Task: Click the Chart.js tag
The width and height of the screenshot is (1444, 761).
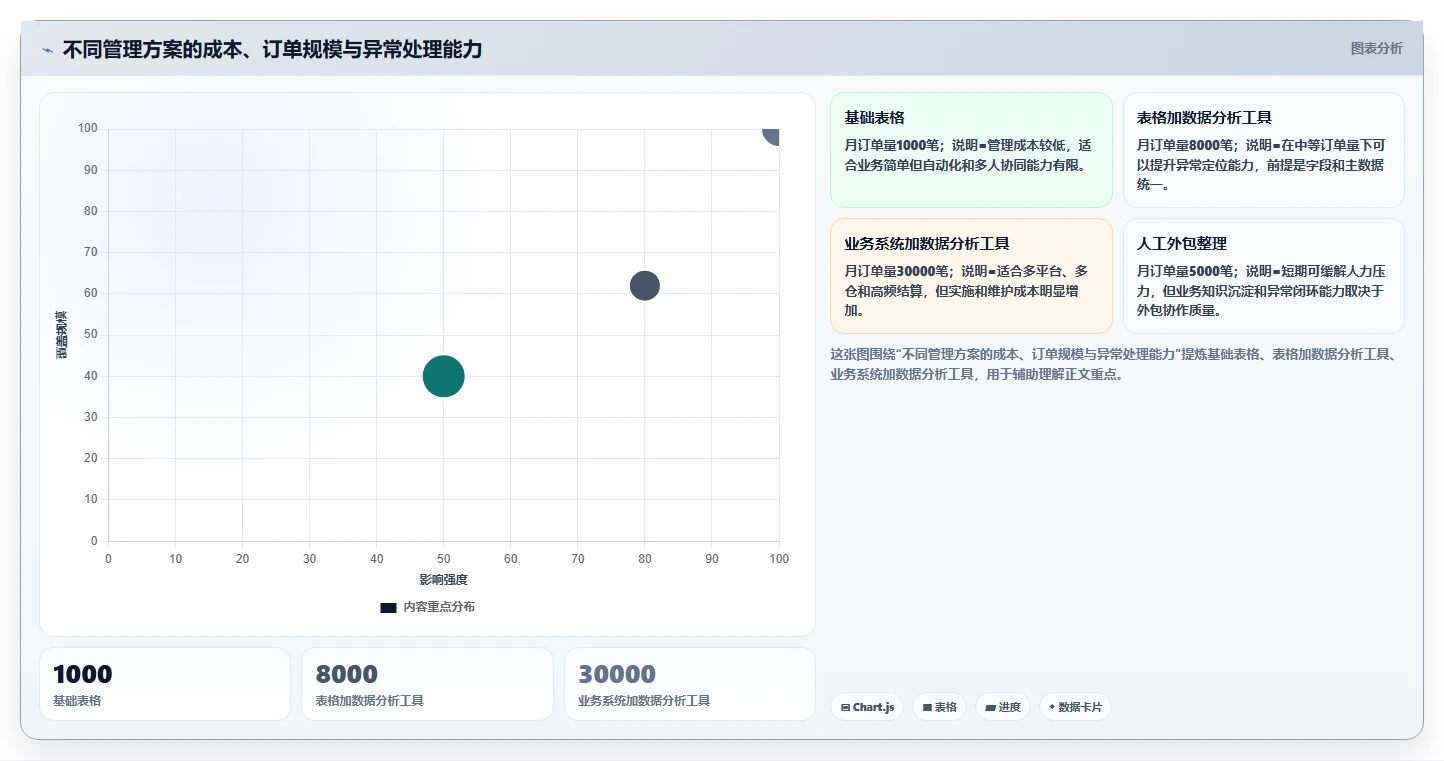Action: tap(867, 707)
